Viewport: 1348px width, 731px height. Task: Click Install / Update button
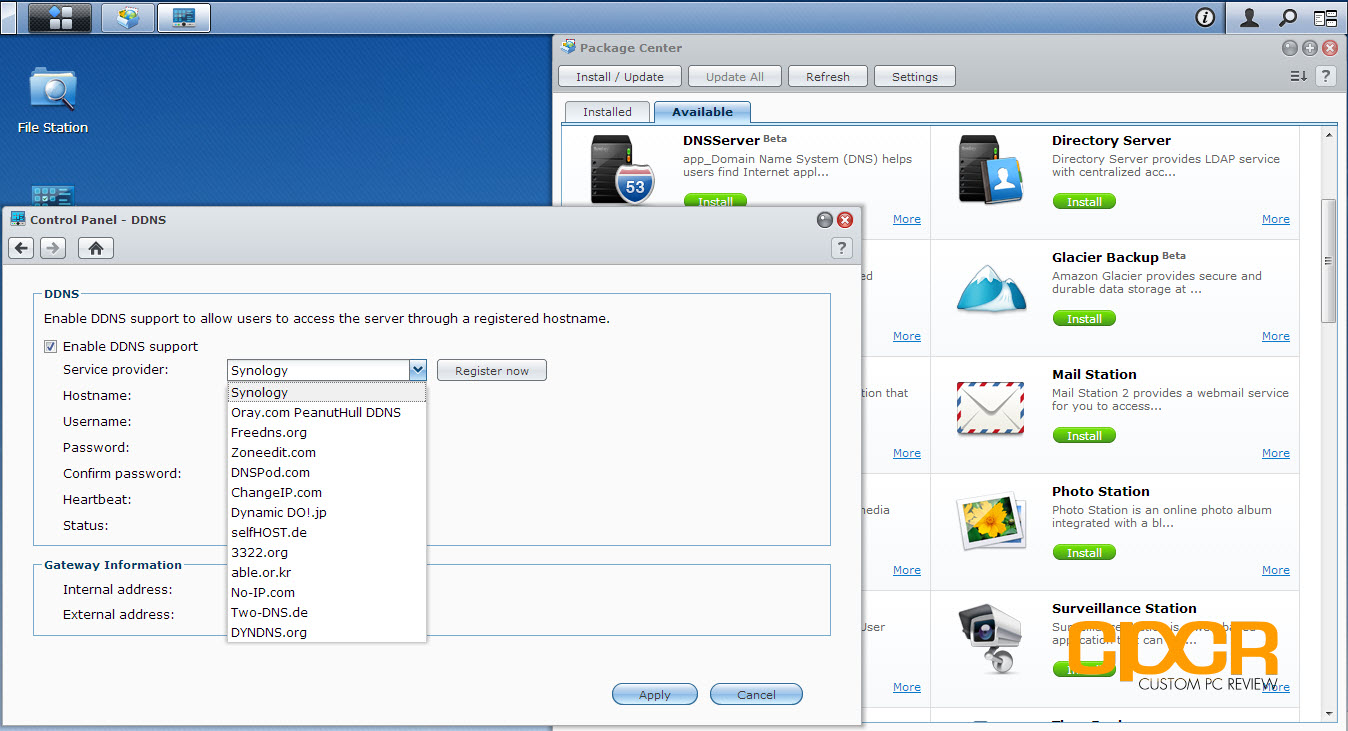pos(620,77)
